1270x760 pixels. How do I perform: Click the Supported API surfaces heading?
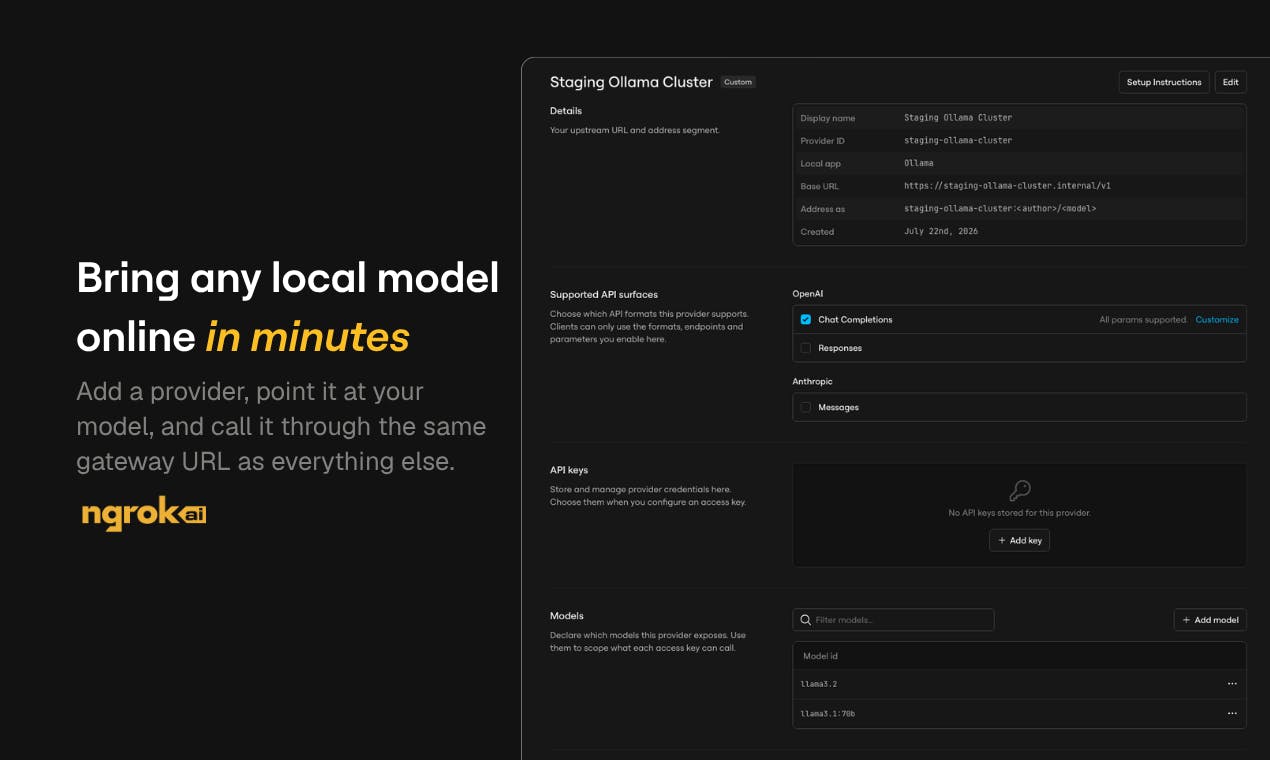[x=604, y=295]
